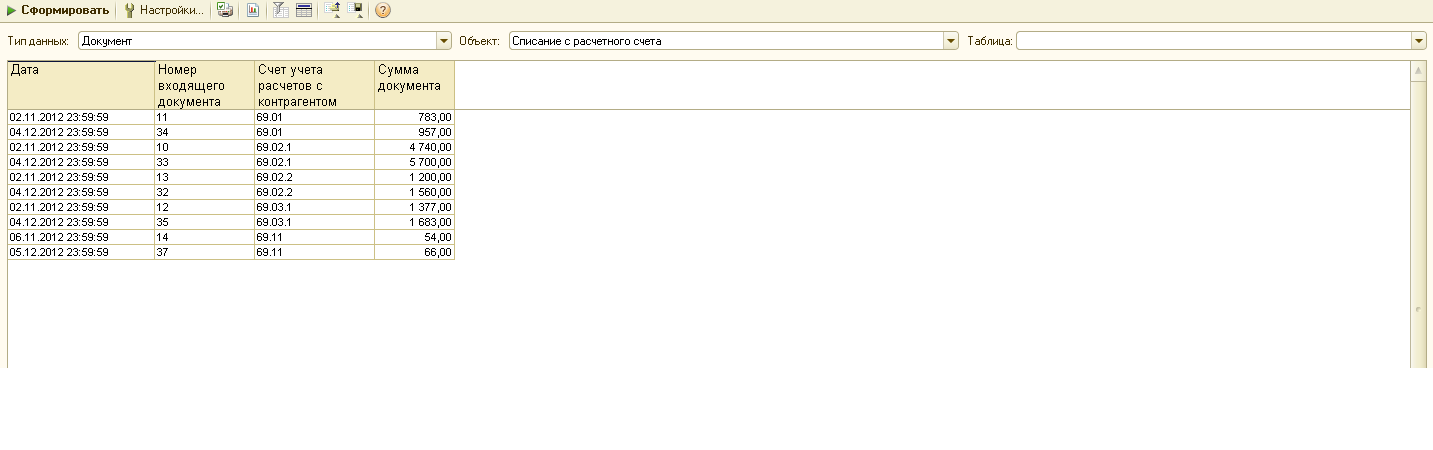Viewport: 1433px width, 450px height.
Task: Click the account 69.02.1 cell in the 5 700,00 row
Action: (315, 162)
